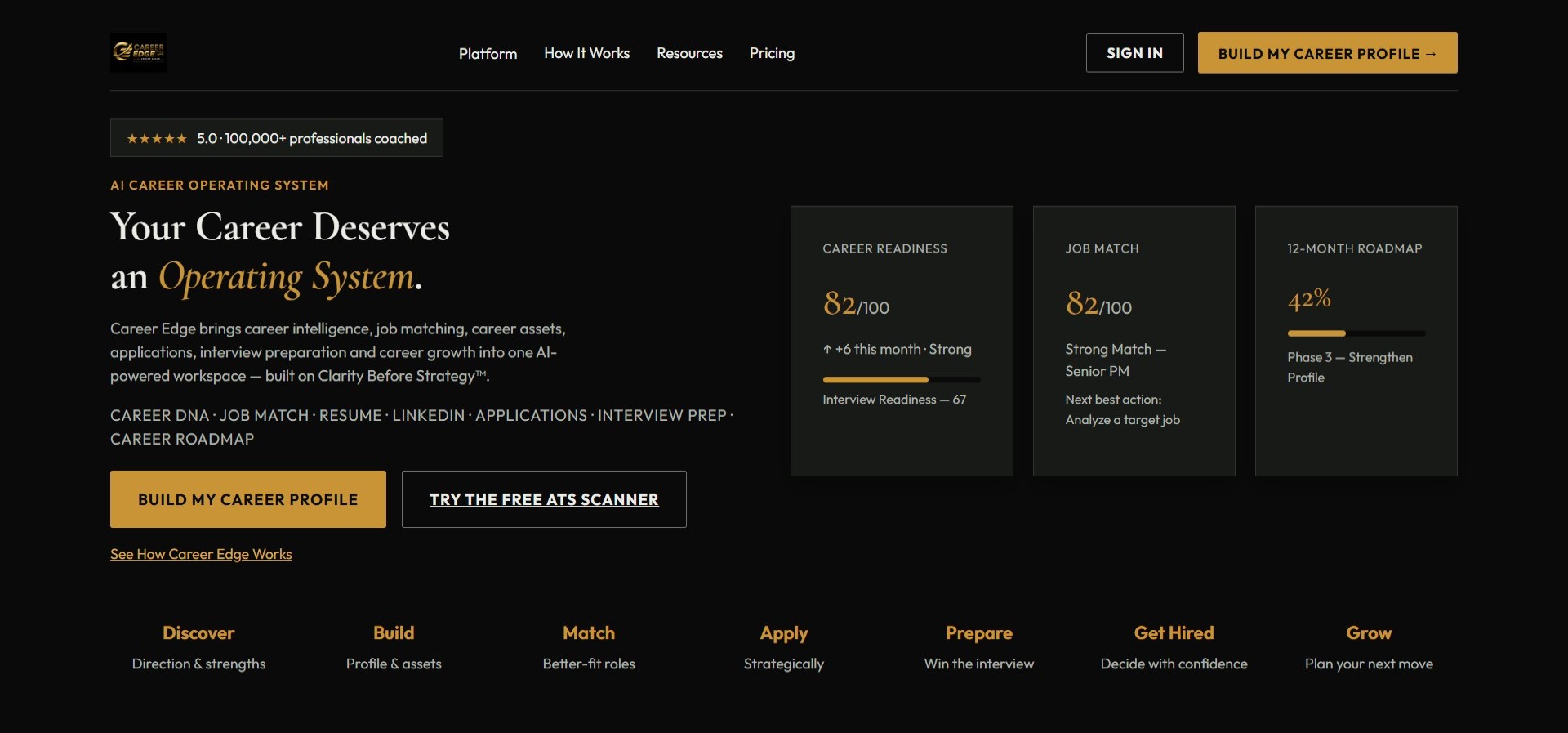Click the Get Hired step heading
This screenshot has height=733, width=1568.
pos(1174,633)
